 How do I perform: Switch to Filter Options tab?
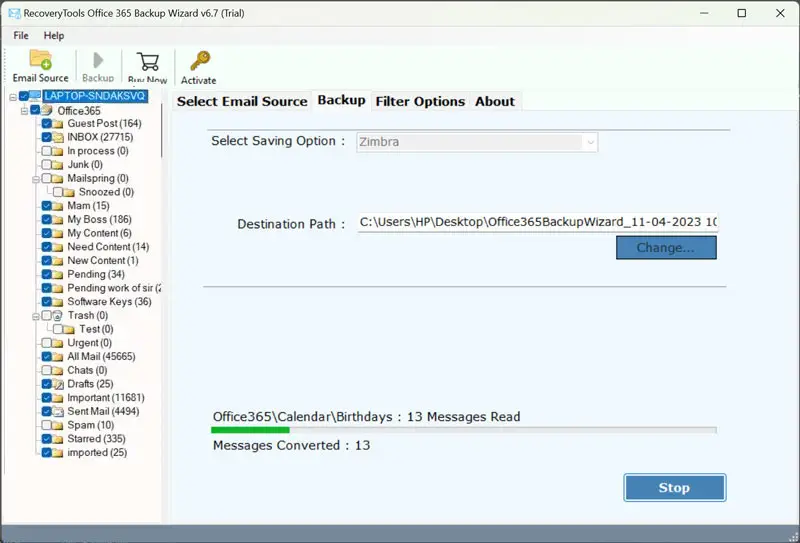pyautogui.click(x=420, y=101)
